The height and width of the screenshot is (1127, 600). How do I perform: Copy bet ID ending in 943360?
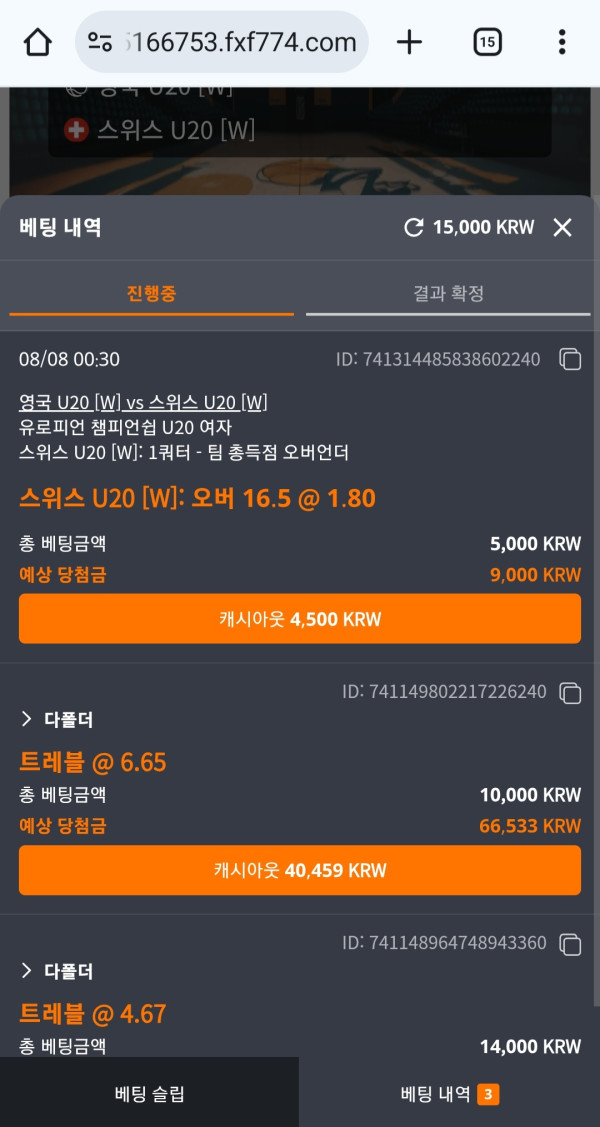[x=570, y=943]
